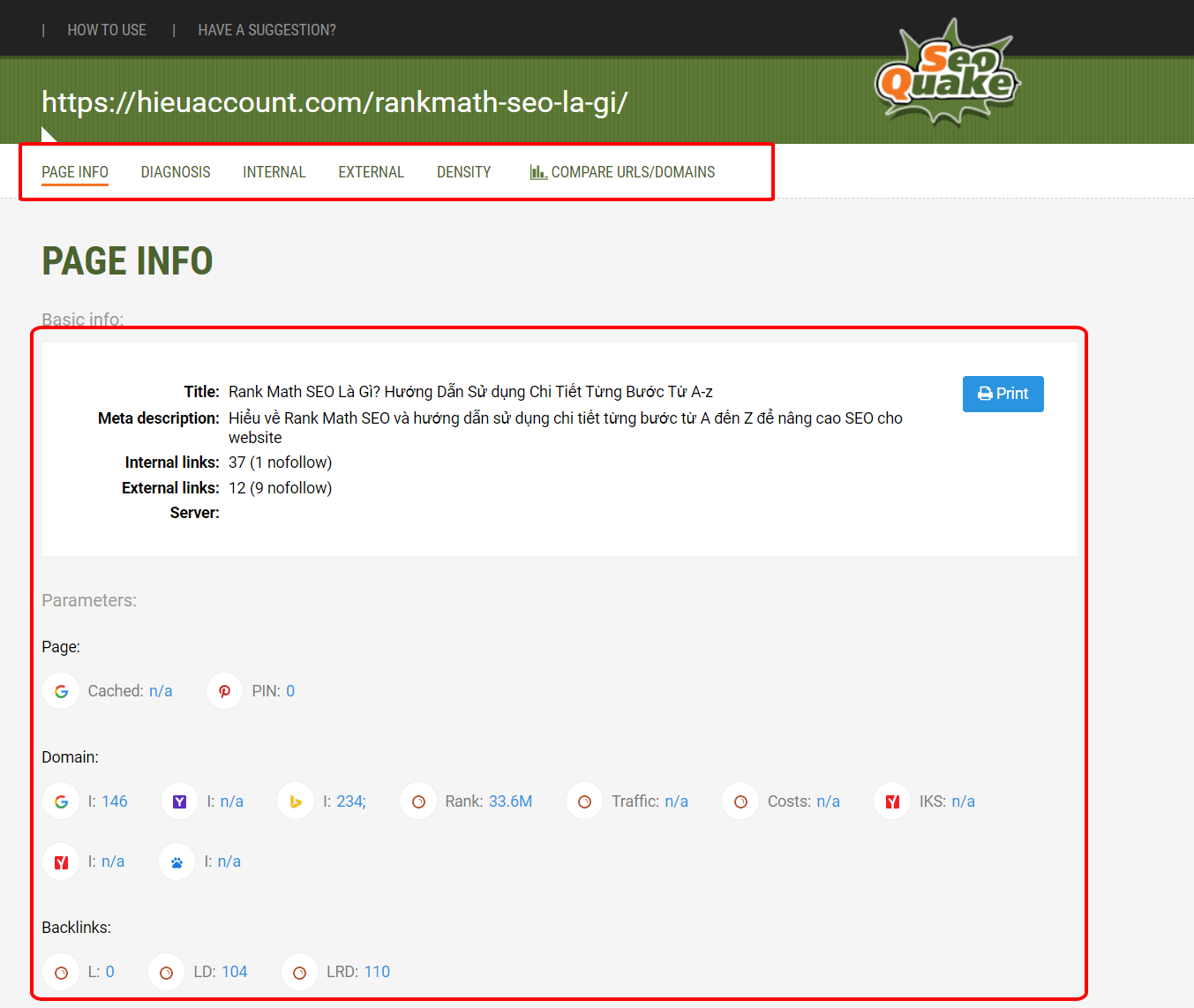Click the 'Page:' section label
This screenshot has height=1008, width=1194.
click(x=61, y=647)
